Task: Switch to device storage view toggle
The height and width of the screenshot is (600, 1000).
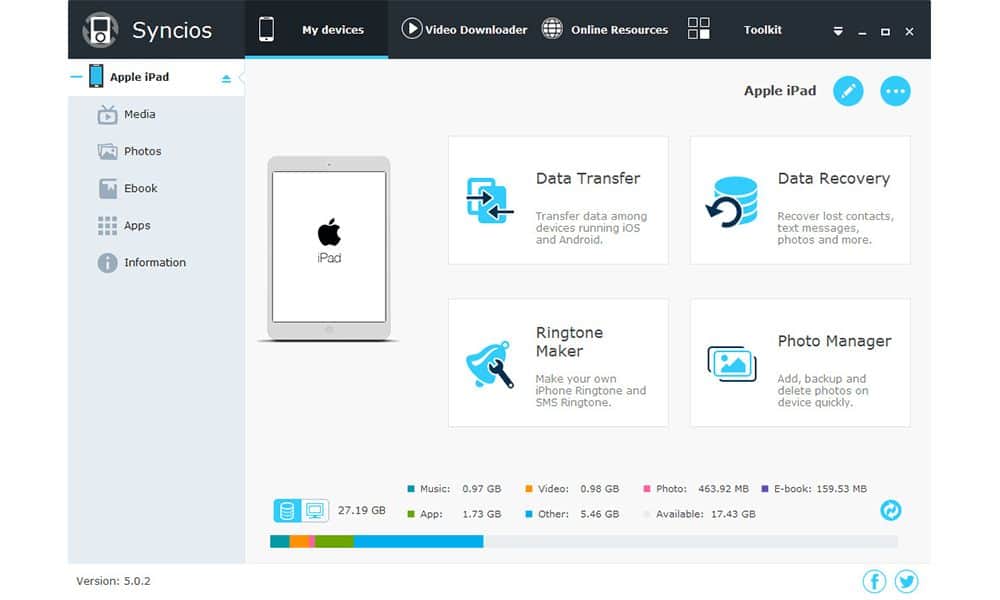Action: [287, 511]
